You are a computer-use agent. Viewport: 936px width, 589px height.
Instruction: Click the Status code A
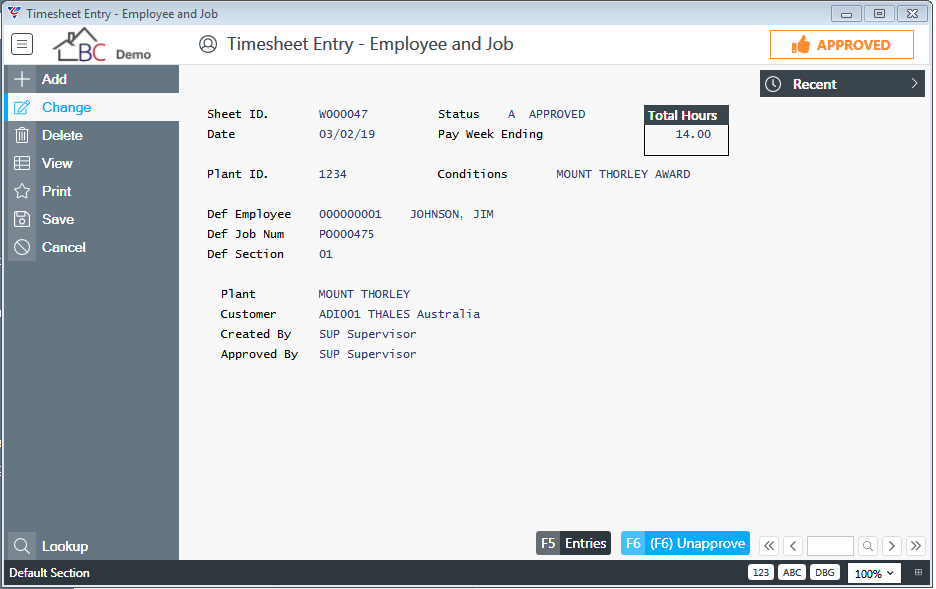click(512, 114)
